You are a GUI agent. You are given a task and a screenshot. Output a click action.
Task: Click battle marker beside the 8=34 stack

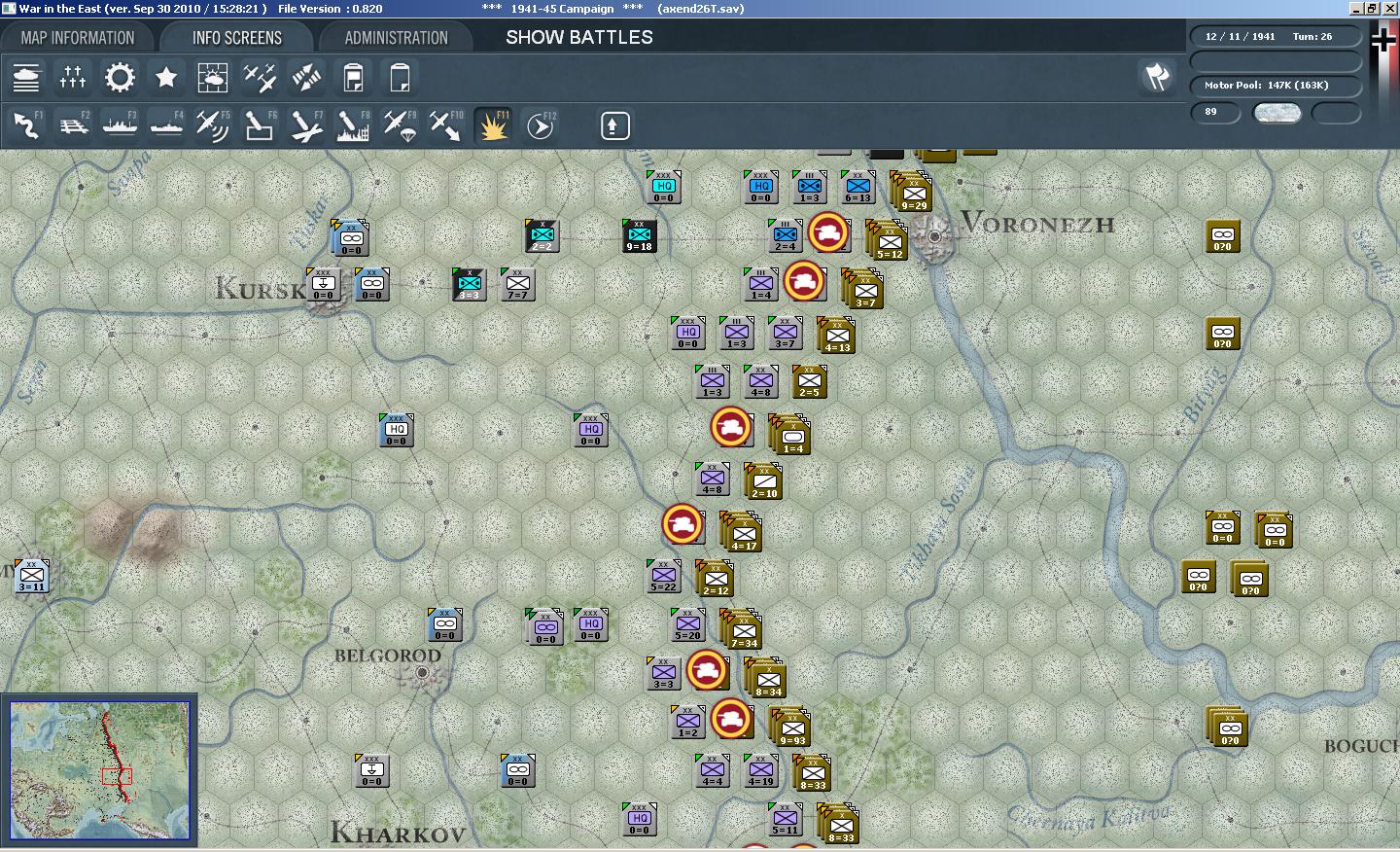coord(707,671)
